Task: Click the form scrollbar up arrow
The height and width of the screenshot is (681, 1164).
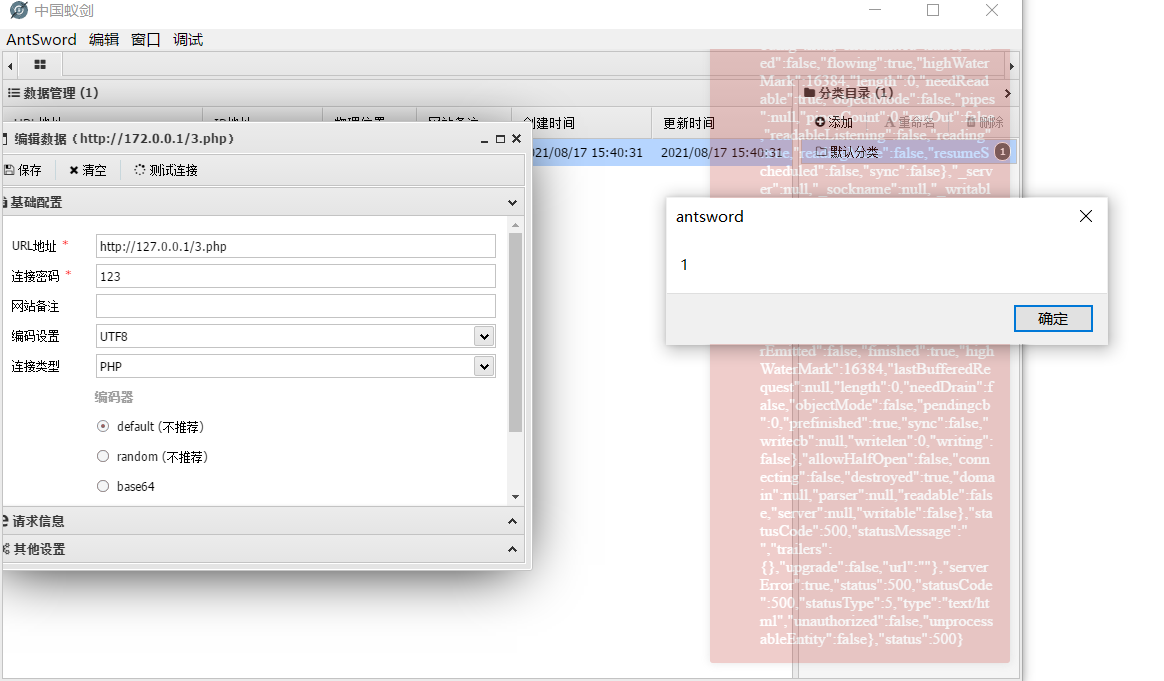Action: [515, 224]
